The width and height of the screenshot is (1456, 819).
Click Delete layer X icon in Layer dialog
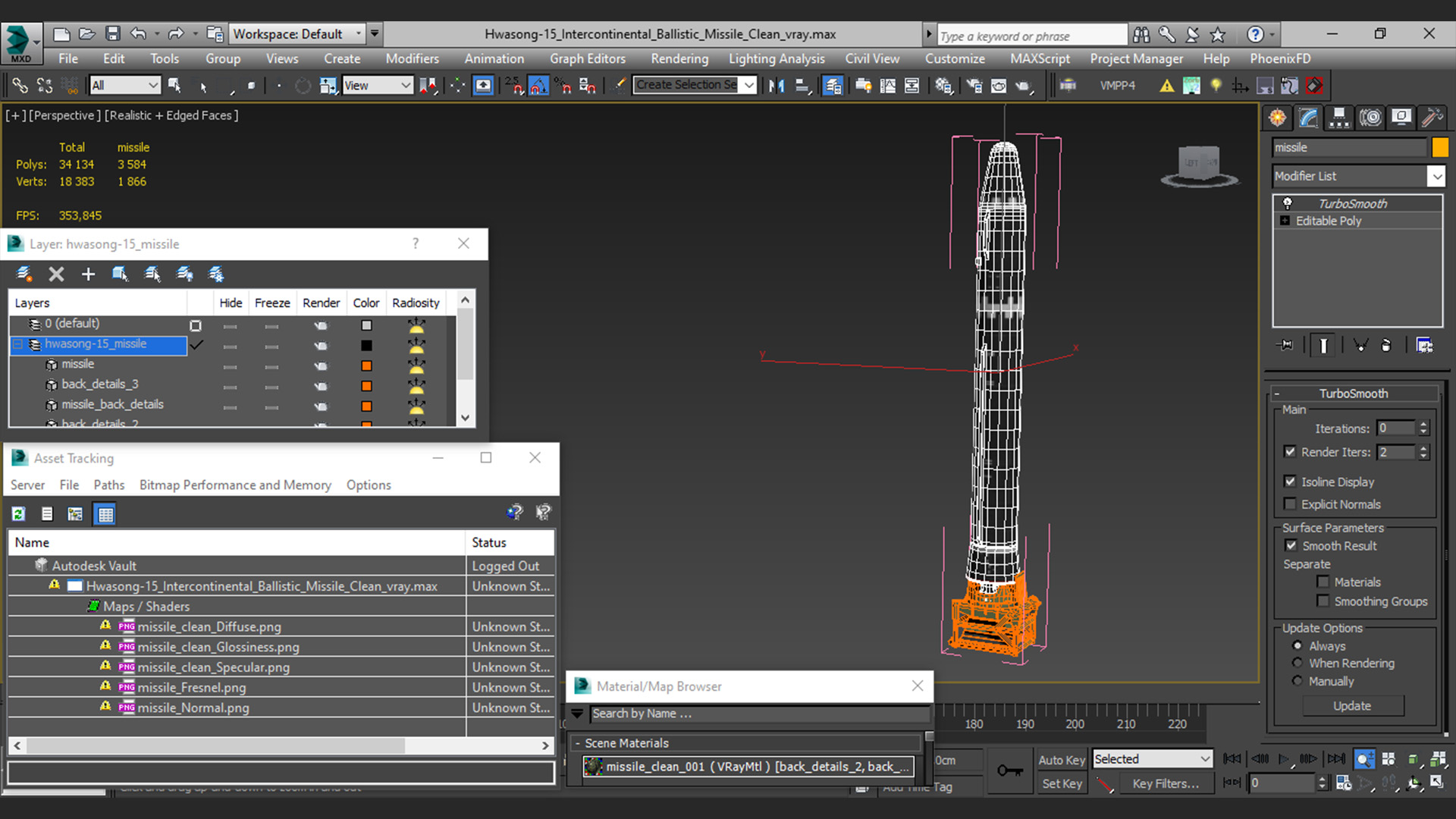56,274
